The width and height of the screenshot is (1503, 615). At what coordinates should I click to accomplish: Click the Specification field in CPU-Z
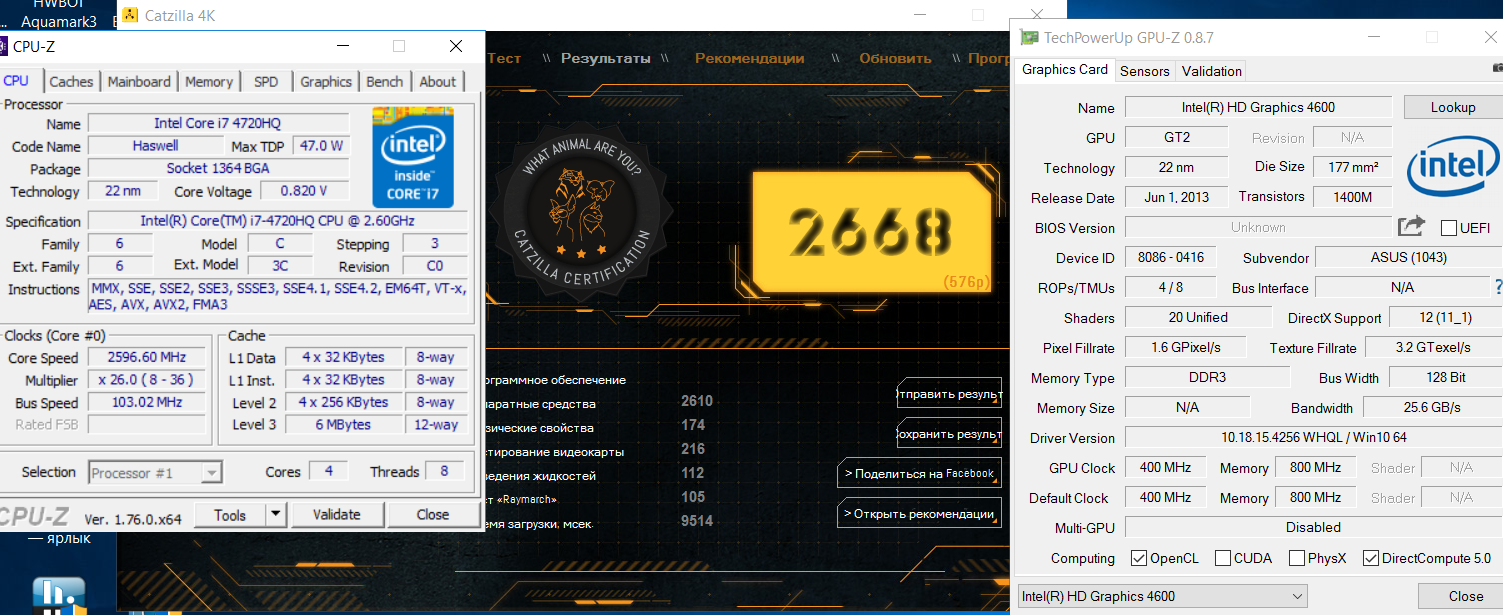pos(278,221)
